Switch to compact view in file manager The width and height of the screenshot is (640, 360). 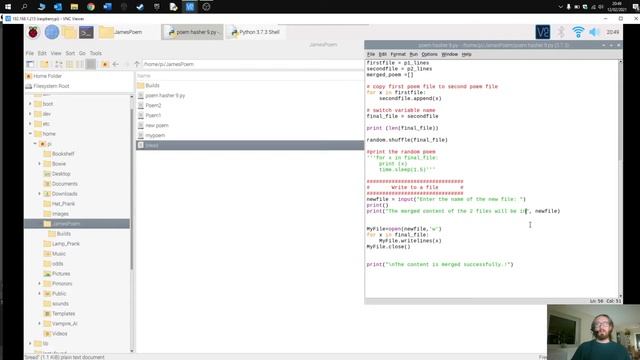pyautogui.click(x=80, y=64)
